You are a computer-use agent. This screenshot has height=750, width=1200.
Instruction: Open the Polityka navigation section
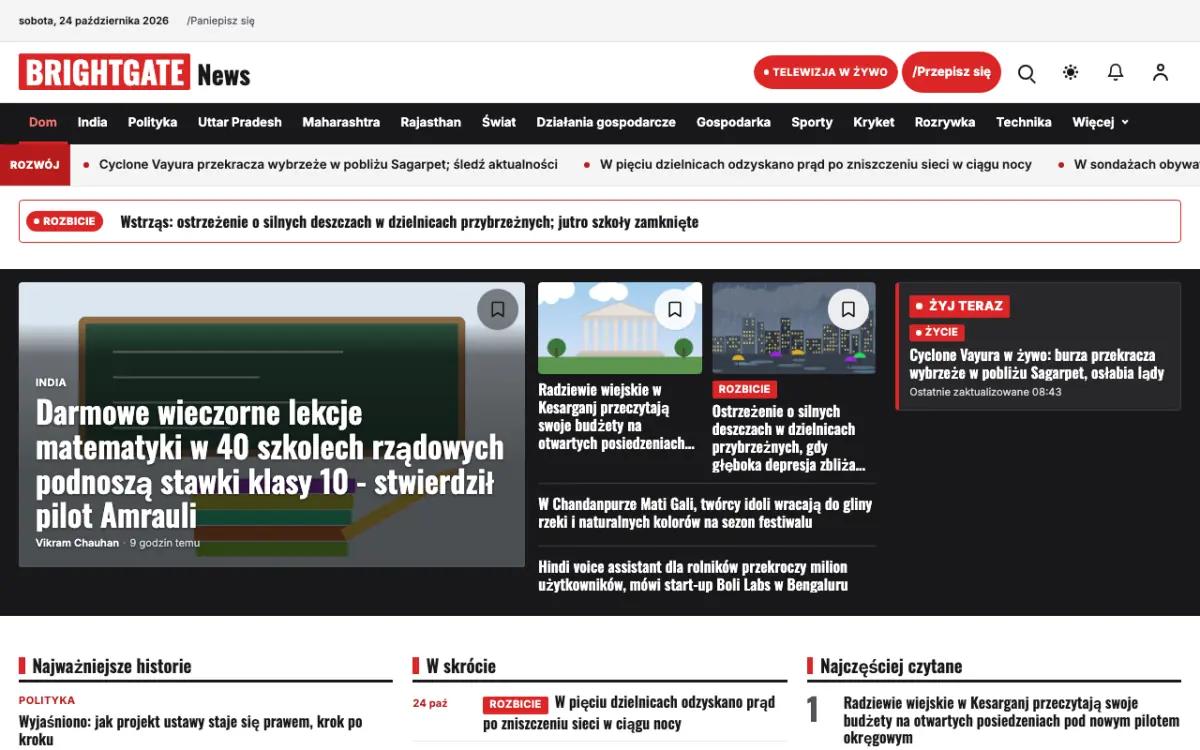point(152,122)
